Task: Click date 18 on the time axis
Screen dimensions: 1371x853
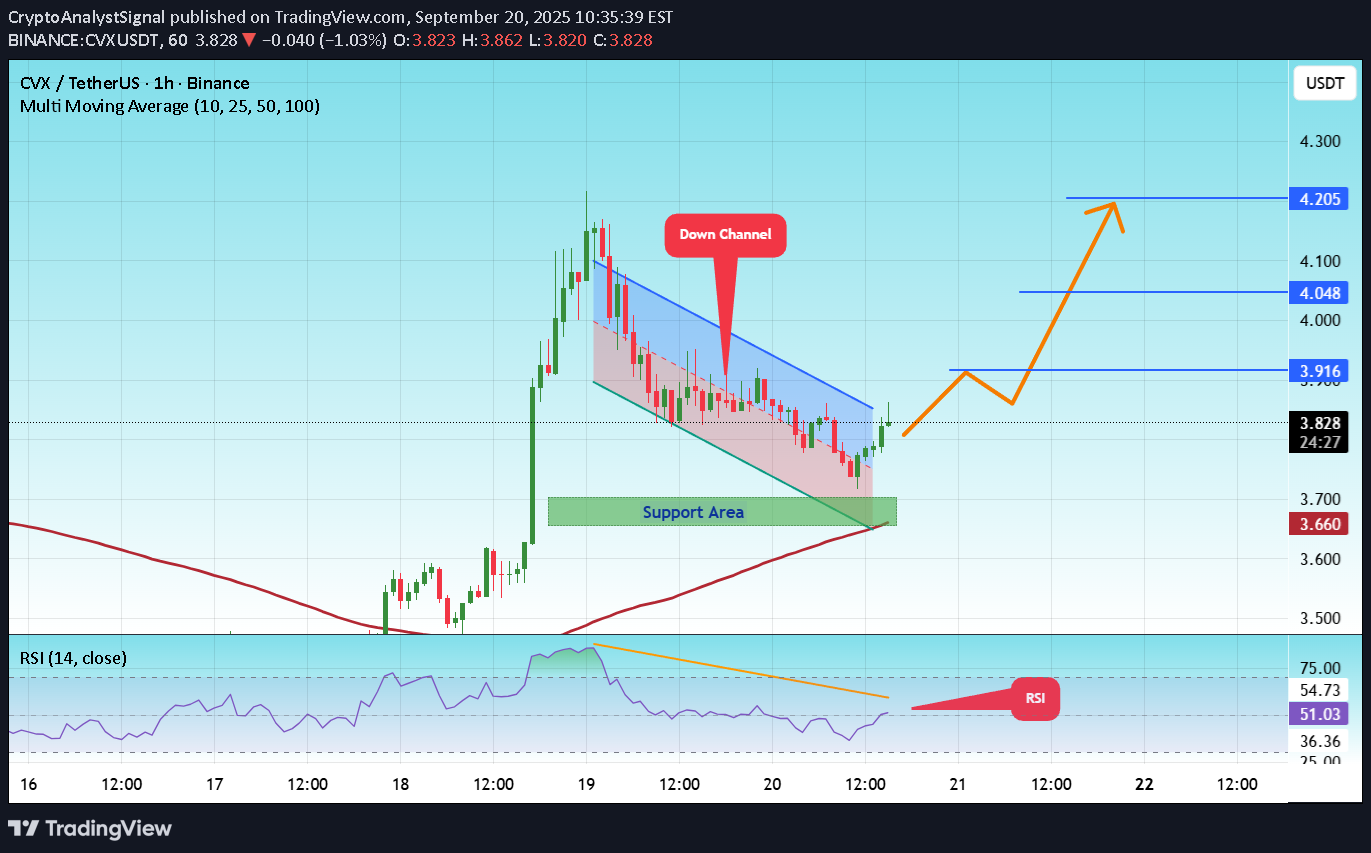Action: (399, 784)
